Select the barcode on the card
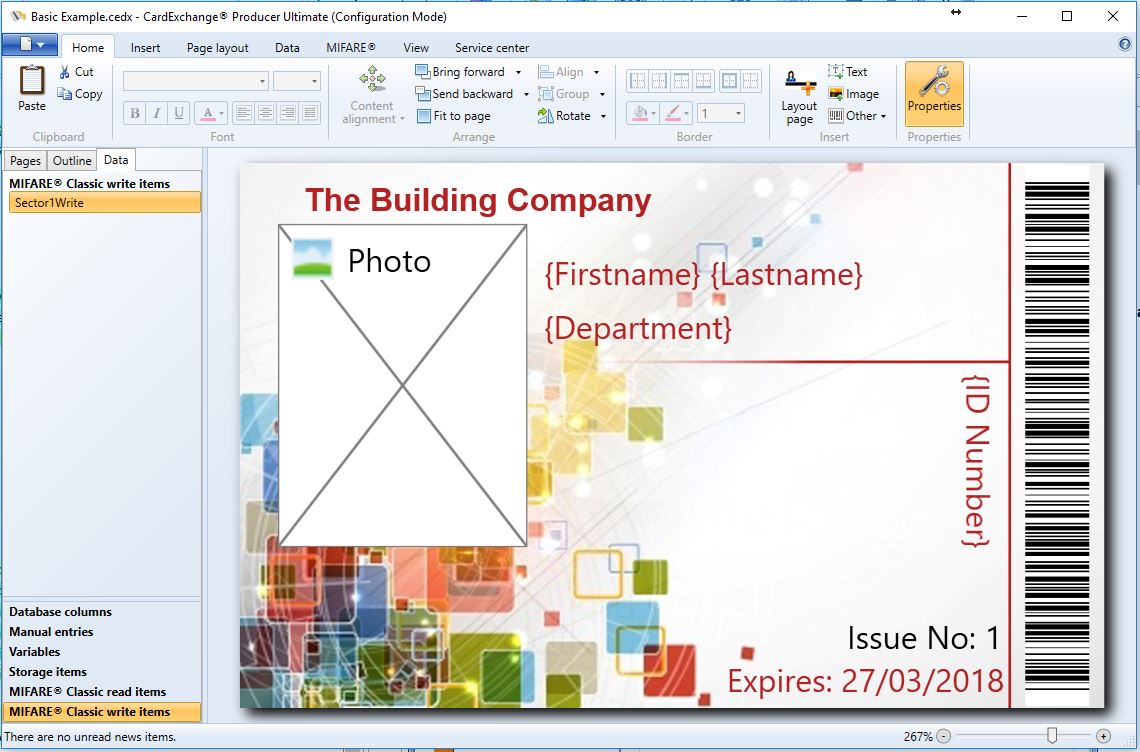Image resolution: width=1140 pixels, height=752 pixels. click(1057, 436)
